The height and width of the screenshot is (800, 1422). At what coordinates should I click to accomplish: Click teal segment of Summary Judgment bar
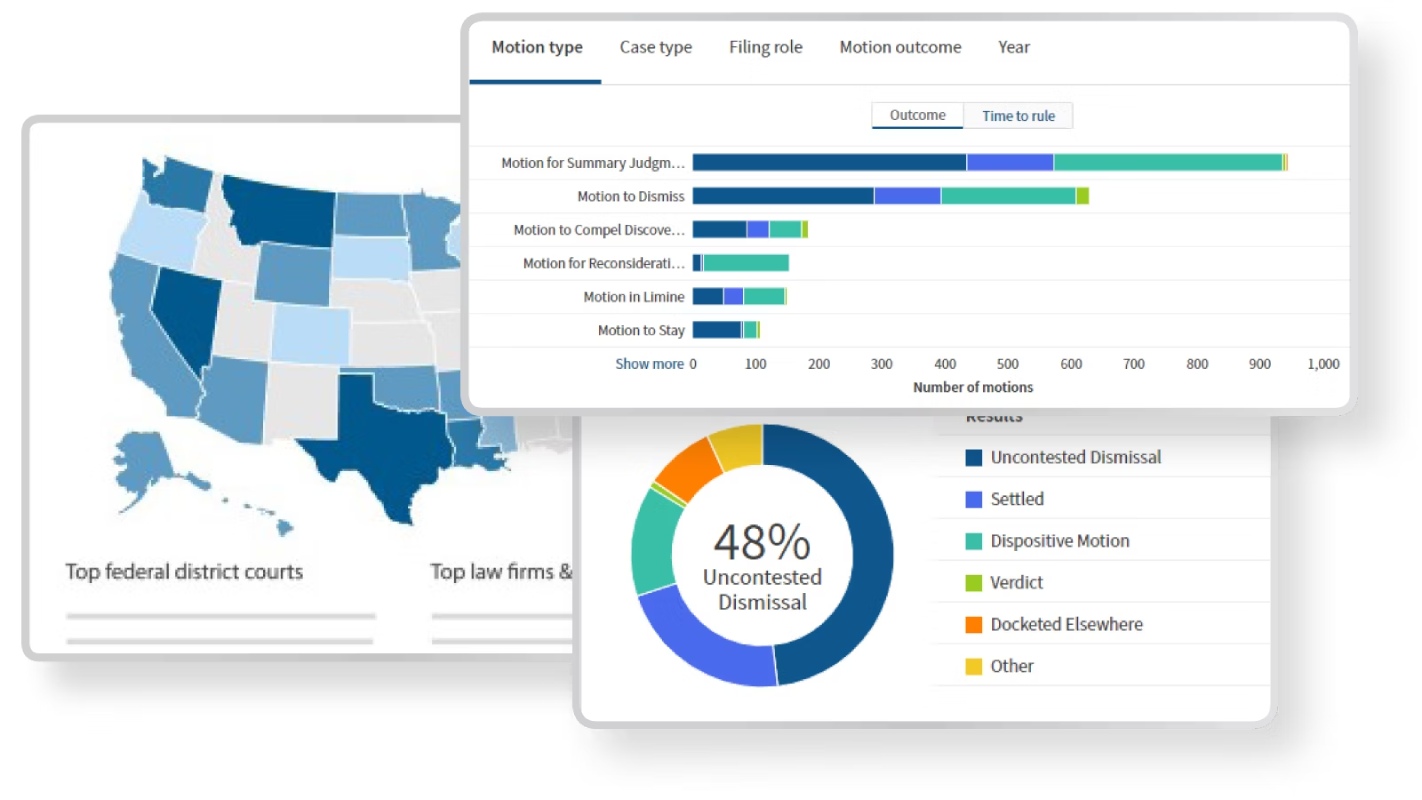1168,162
